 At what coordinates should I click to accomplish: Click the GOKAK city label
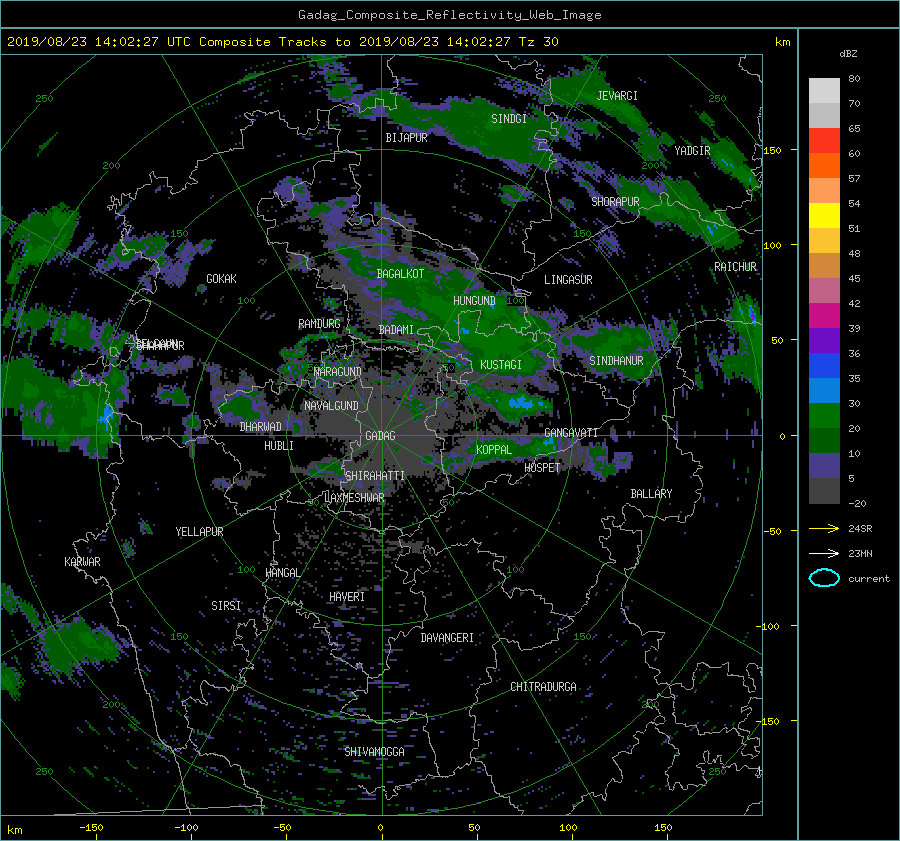point(221,279)
